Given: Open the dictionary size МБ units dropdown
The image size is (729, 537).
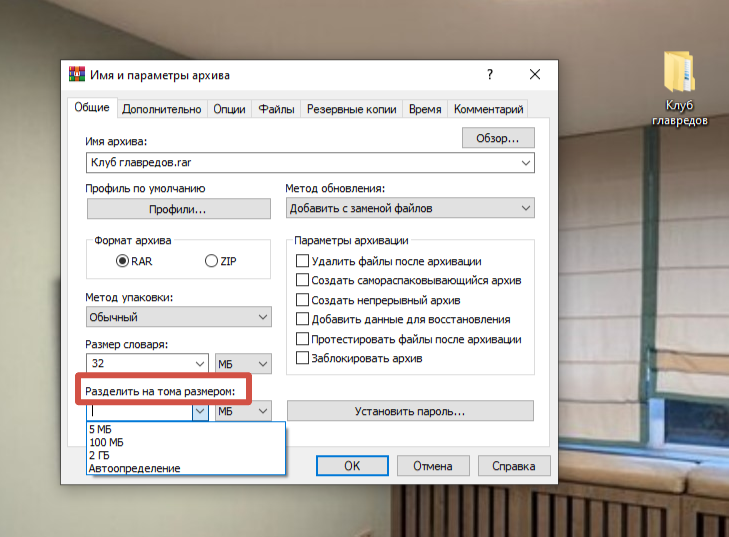Looking at the screenshot, I should (x=243, y=364).
